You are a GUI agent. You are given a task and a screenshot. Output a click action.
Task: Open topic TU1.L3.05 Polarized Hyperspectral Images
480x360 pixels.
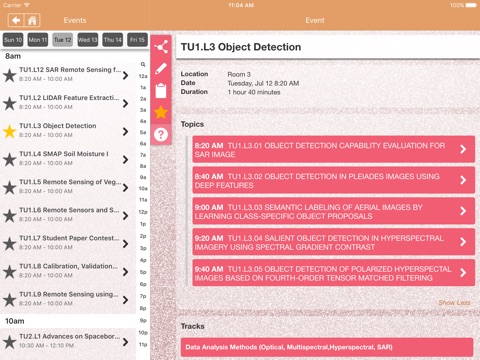[333, 273]
